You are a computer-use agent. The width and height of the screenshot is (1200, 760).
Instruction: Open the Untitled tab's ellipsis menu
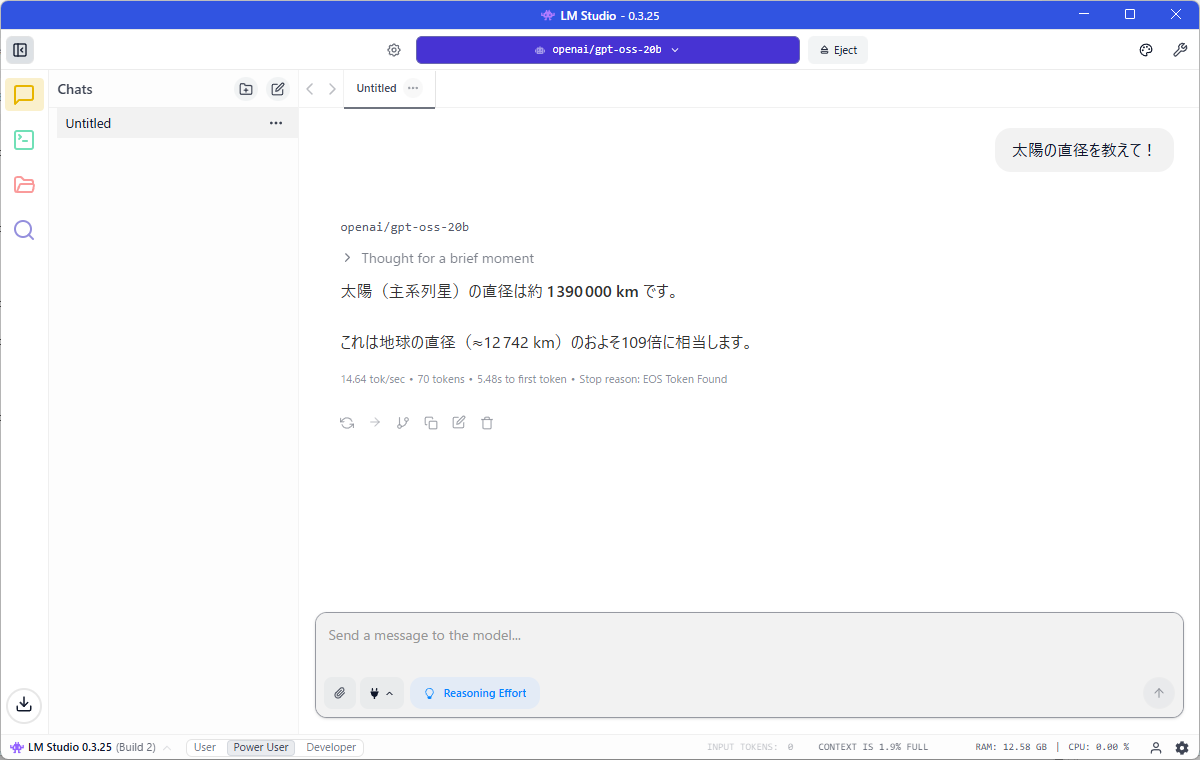[x=413, y=88]
